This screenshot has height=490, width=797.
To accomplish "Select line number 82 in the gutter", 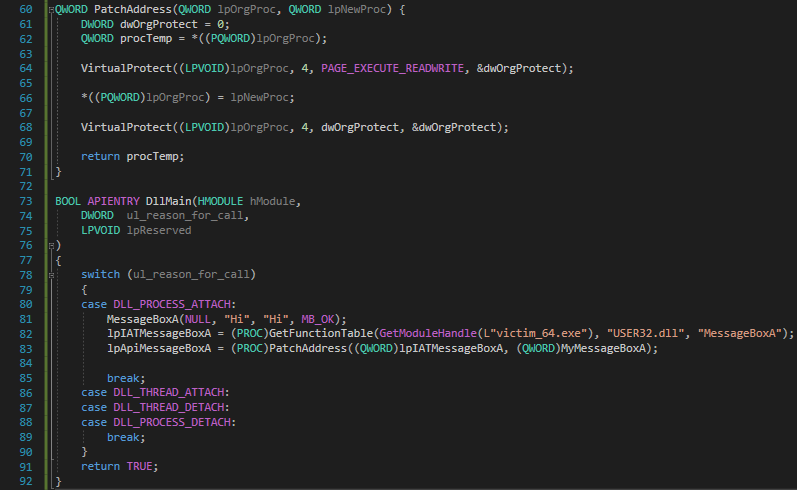I will 25,334.
